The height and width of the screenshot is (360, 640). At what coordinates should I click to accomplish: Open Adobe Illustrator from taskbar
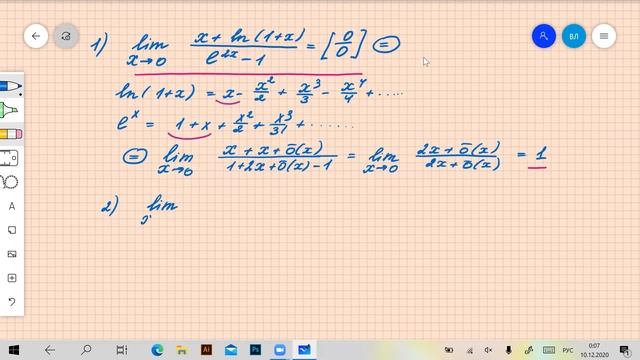tap(206, 350)
